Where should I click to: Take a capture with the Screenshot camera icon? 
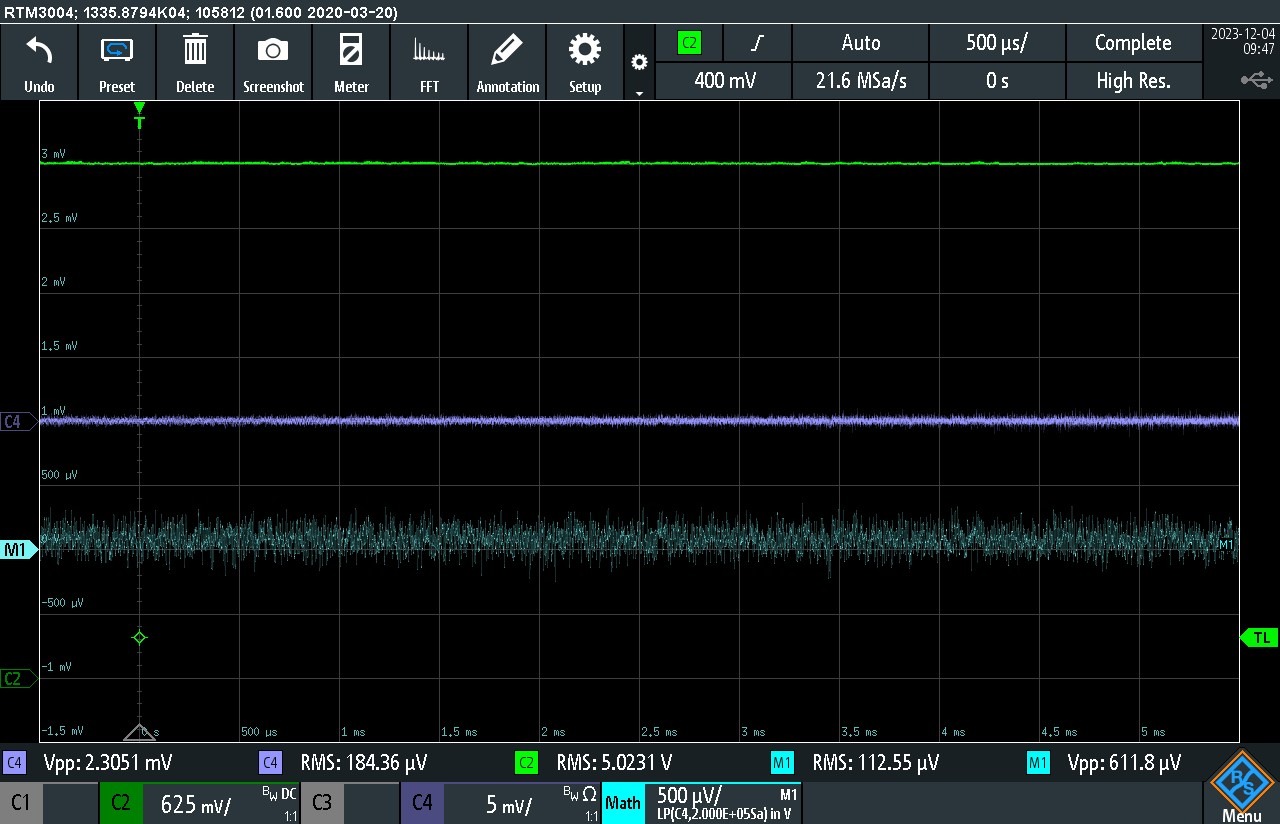coord(273,62)
